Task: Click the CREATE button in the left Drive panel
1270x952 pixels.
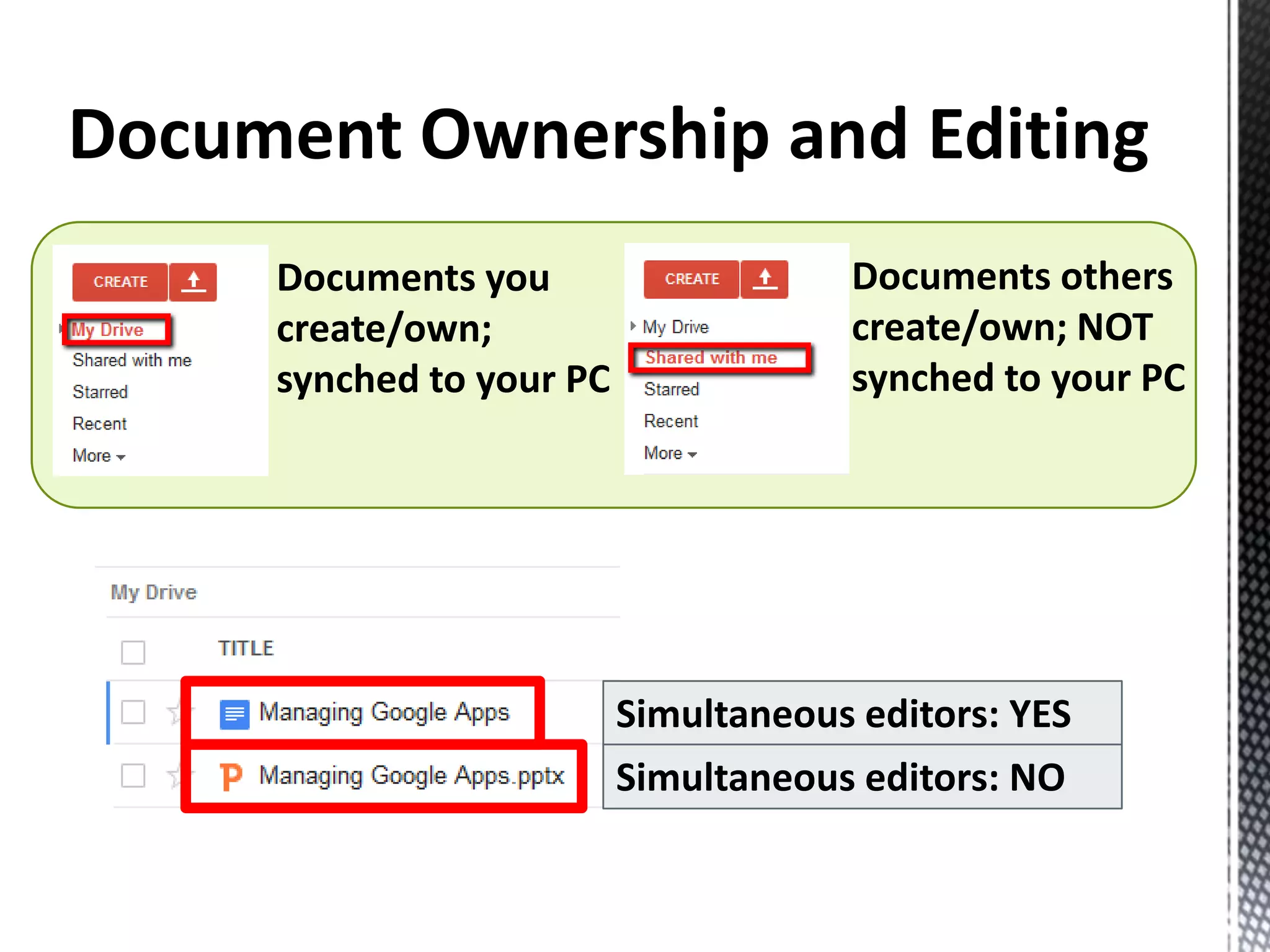Action: coord(120,282)
